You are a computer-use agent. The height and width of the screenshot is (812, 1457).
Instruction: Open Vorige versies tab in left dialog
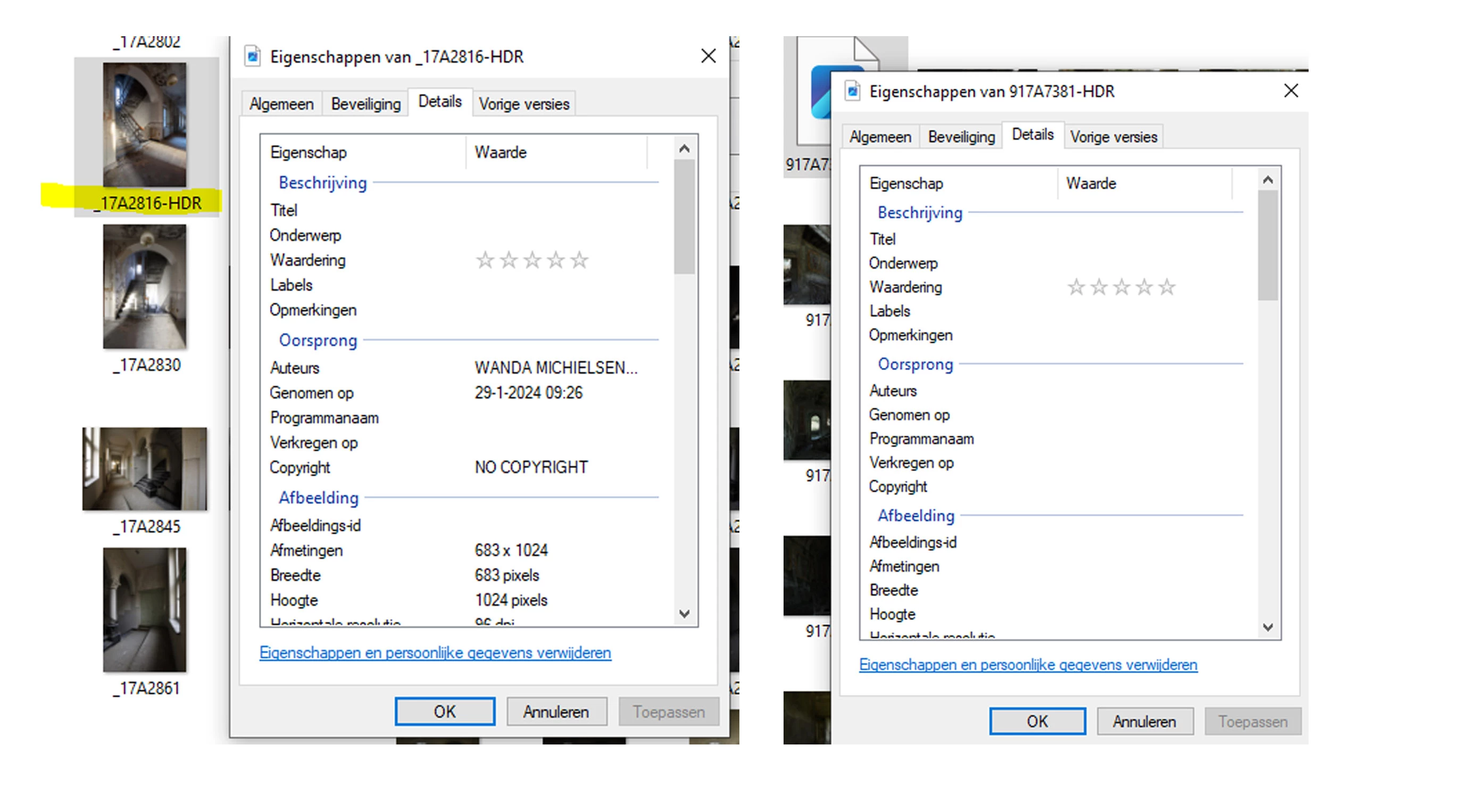[x=524, y=104]
